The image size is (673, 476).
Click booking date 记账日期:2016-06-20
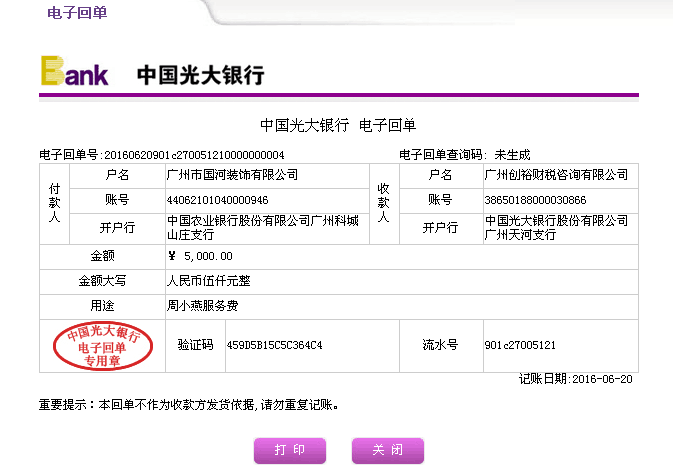click(x=576, y=379)
